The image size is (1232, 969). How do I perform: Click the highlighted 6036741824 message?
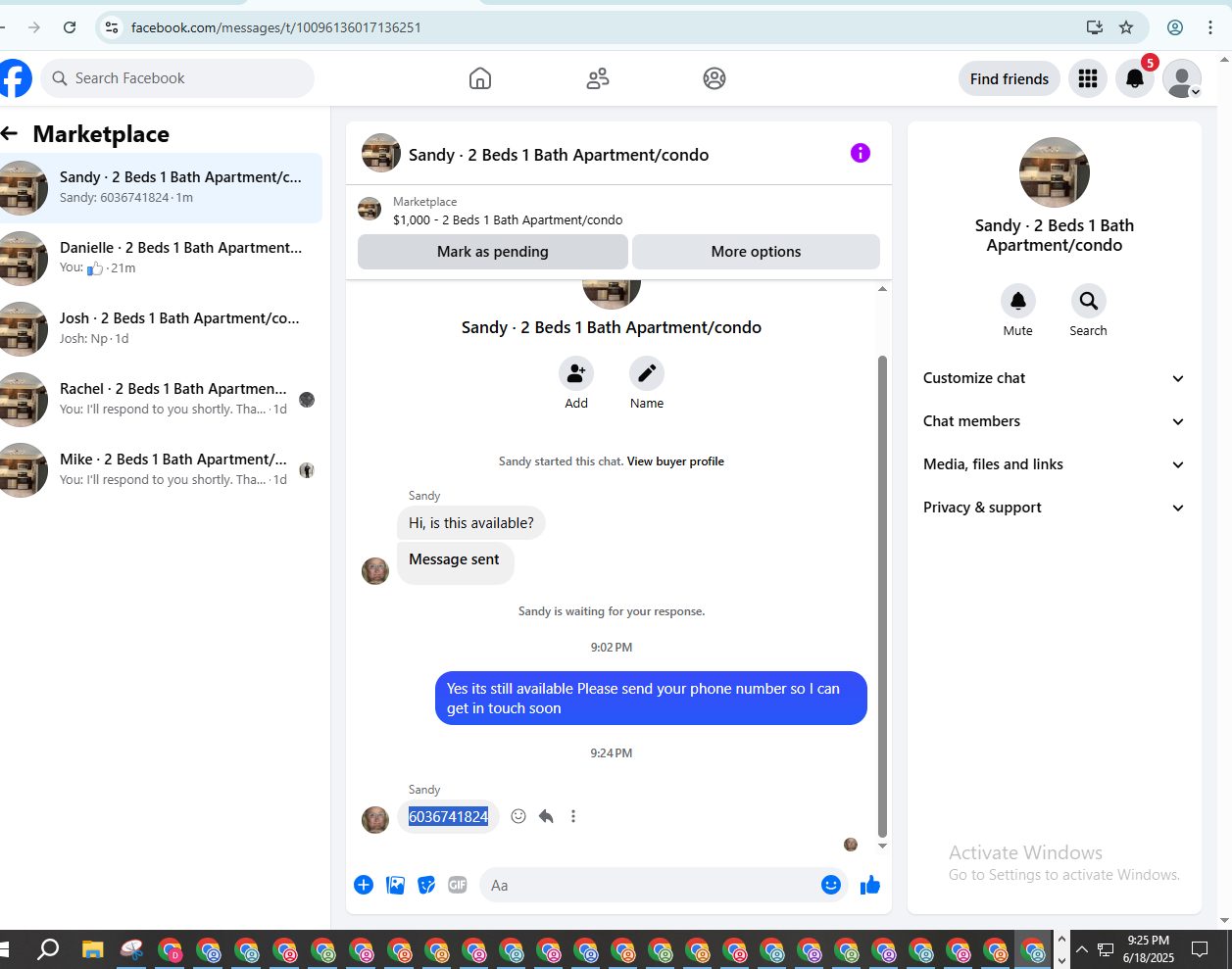point(448,816)
